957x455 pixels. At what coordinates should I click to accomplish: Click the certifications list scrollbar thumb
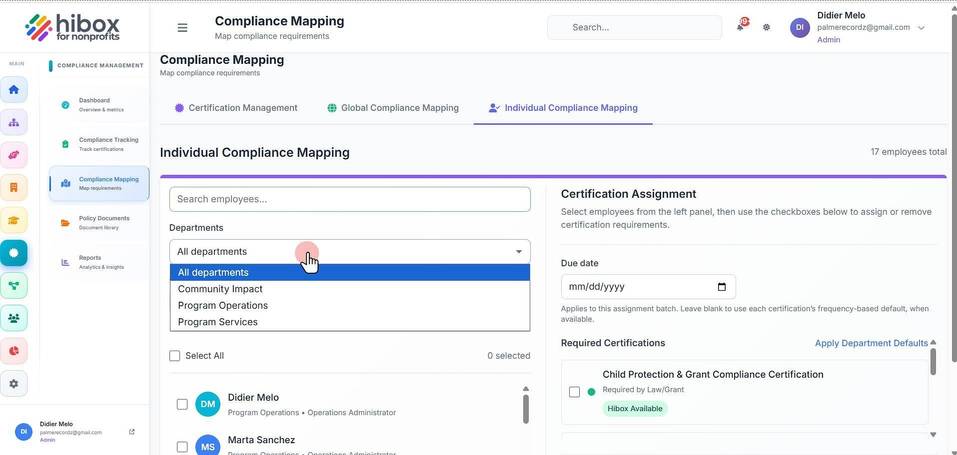click(933, 362)
